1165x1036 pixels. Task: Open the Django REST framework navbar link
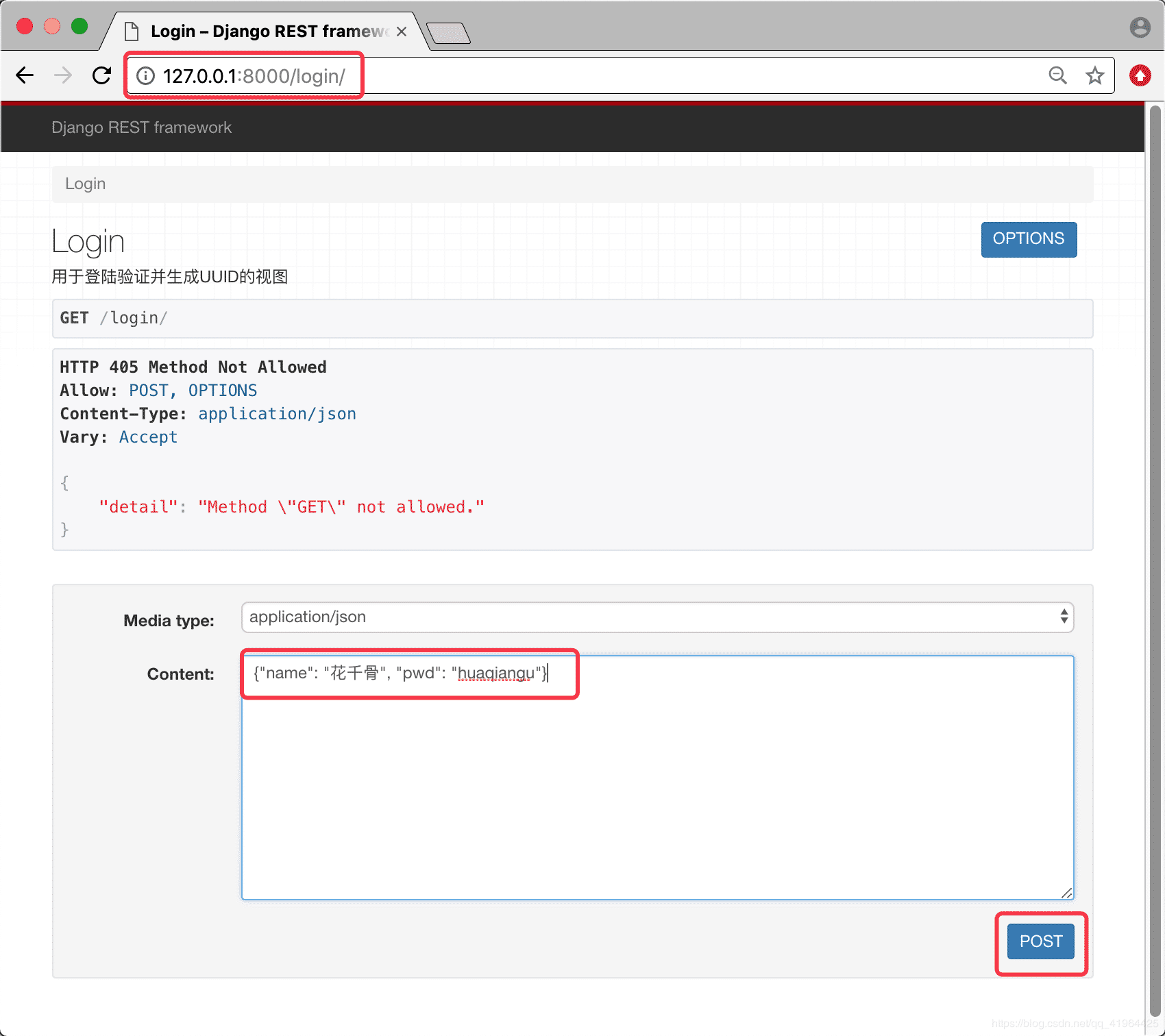pyautogui.click(x=141, y=127)
